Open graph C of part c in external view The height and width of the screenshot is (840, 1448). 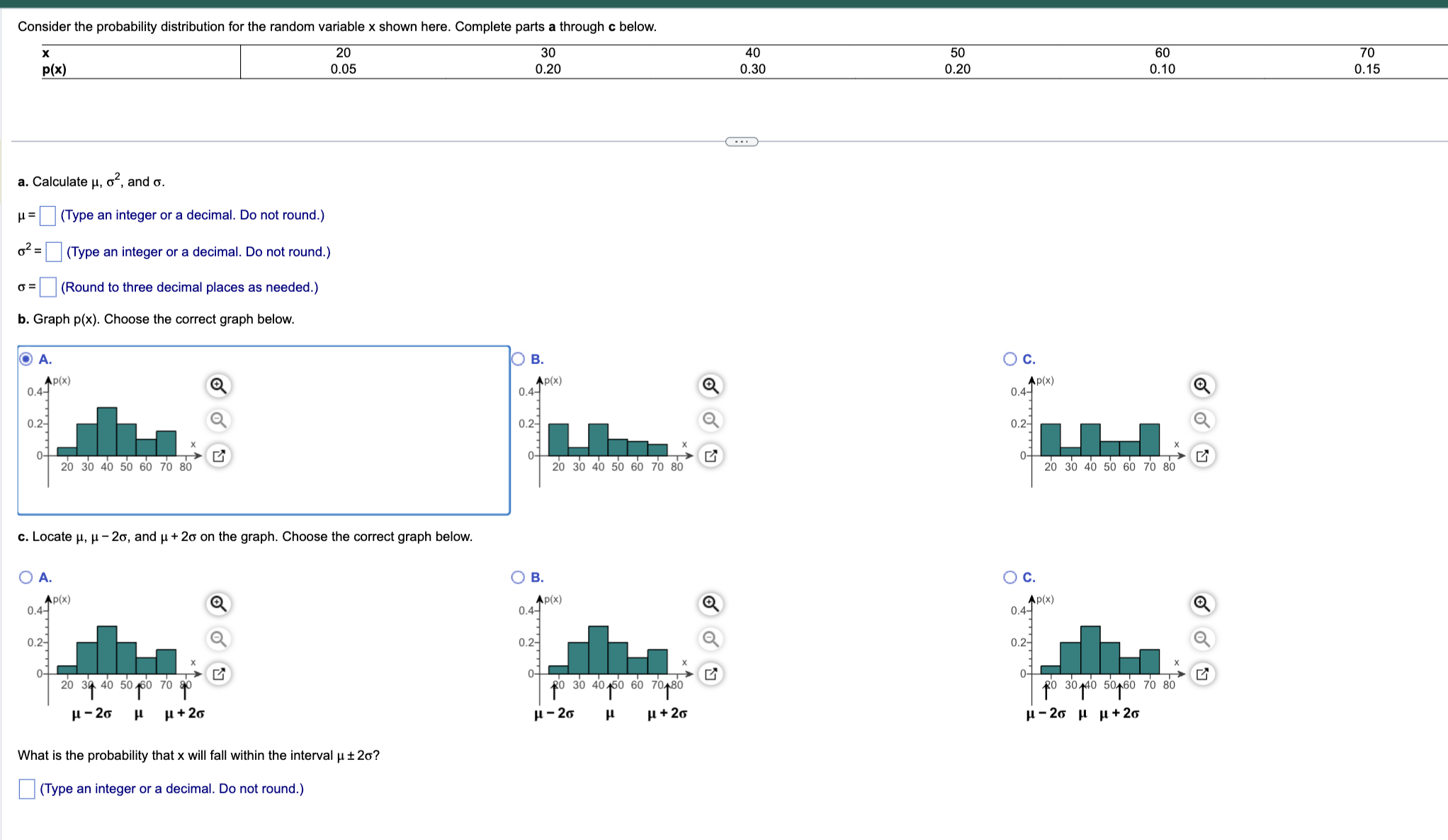(1201, 674)
